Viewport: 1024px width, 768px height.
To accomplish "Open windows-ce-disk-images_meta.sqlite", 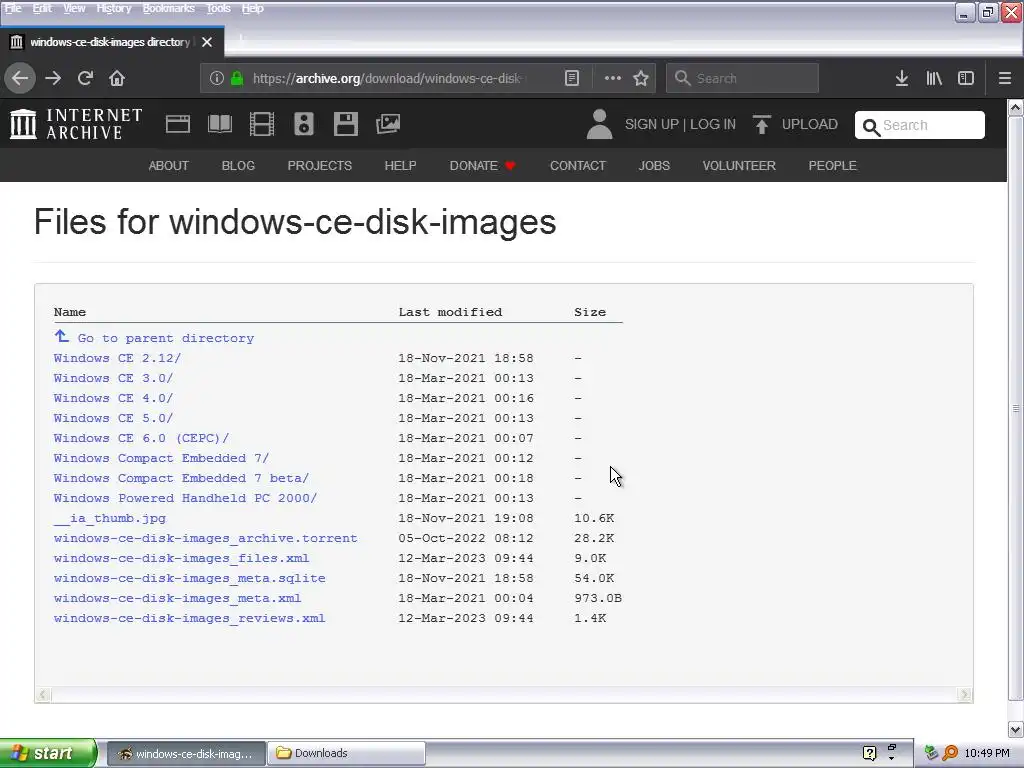I will [x=189, y=578].
